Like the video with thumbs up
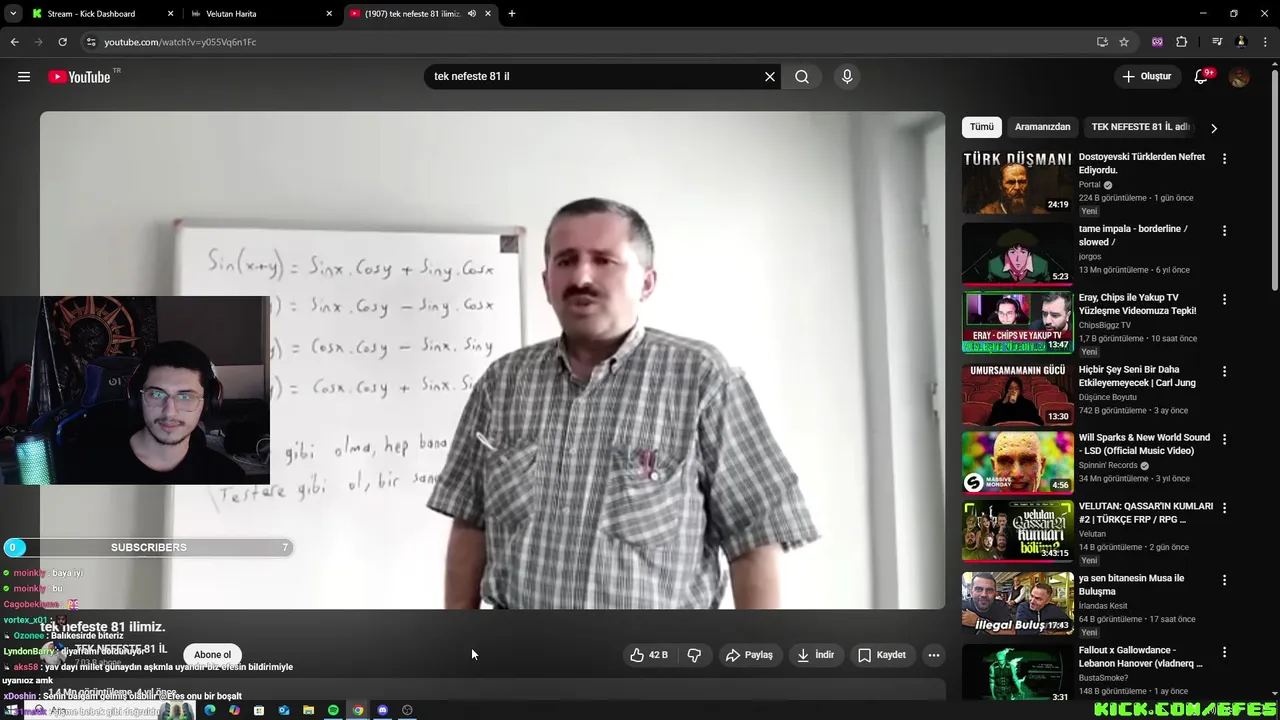 tap(648, 655)
